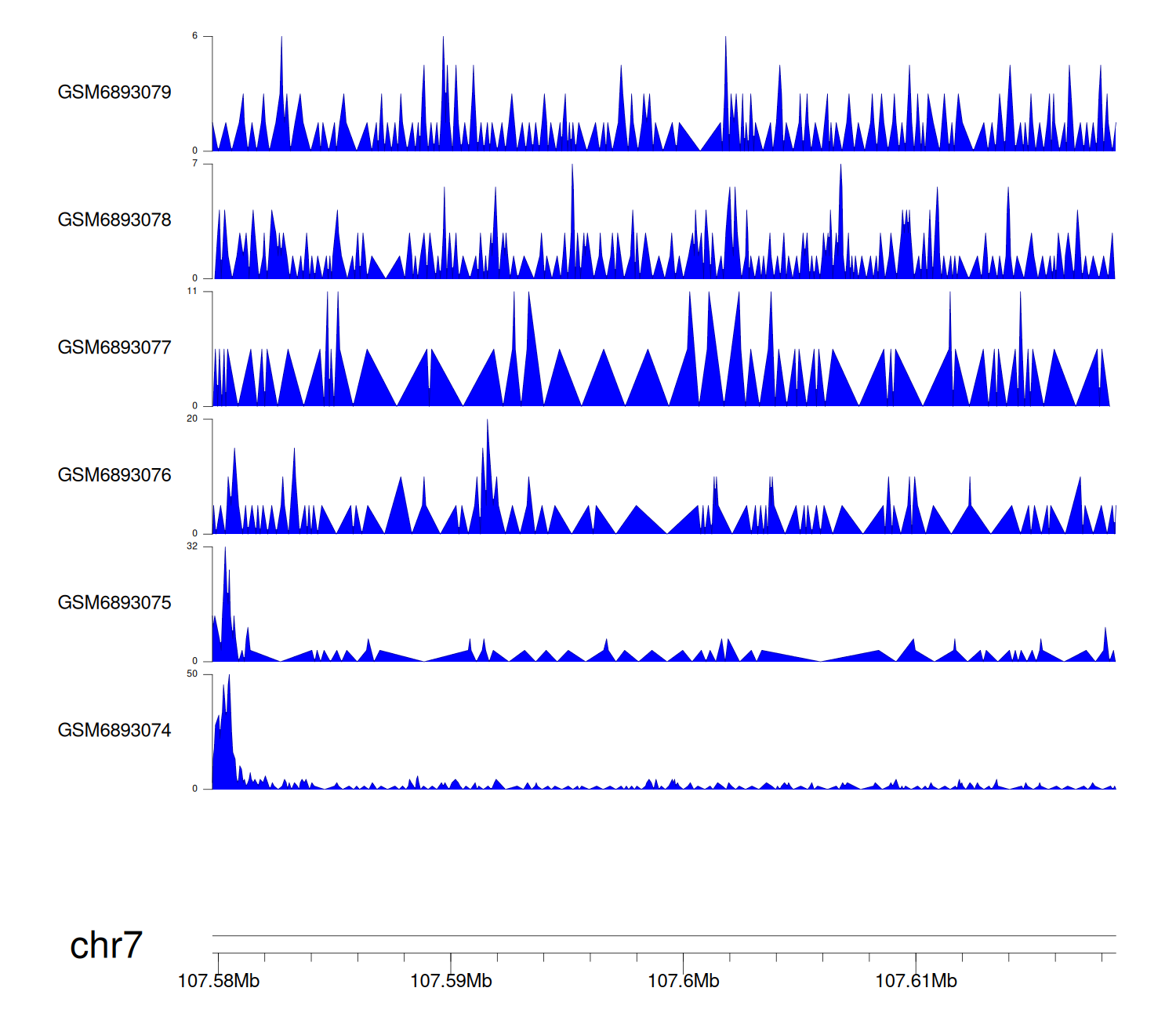Image resolution: width=1176 pixels, height=1035 pixels.
Task: Select the 107.61Mb axis position label
Action: [x=916, y=981]
